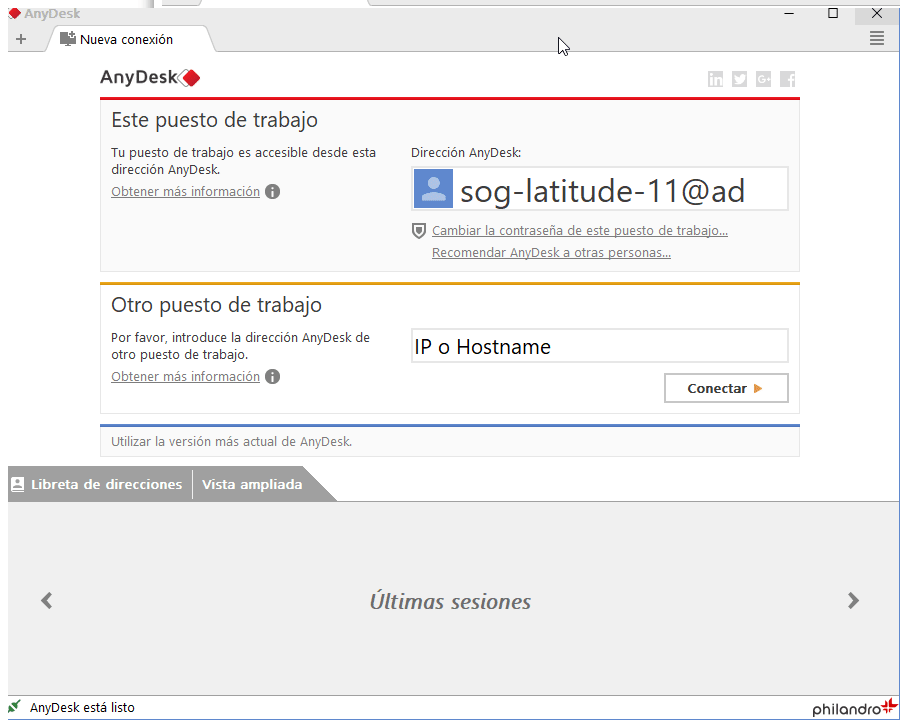Click the Dirección AnyDesk: label

[x=466, y=153]
